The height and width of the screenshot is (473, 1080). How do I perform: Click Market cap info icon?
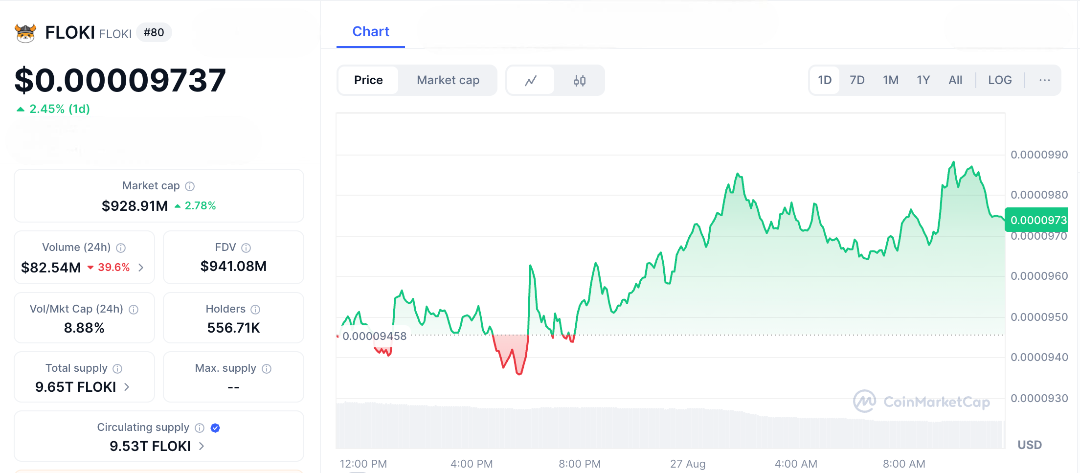[x=190, y=186]
